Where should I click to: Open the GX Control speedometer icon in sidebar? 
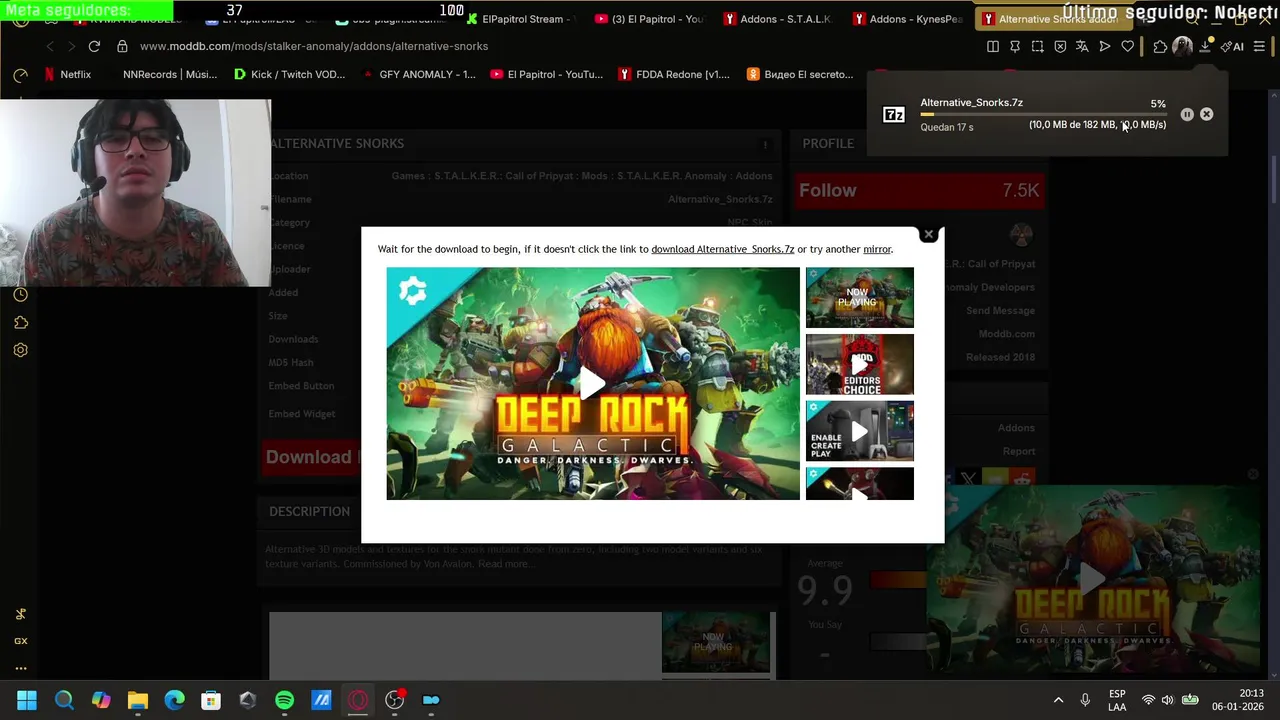tap(20, 75)
